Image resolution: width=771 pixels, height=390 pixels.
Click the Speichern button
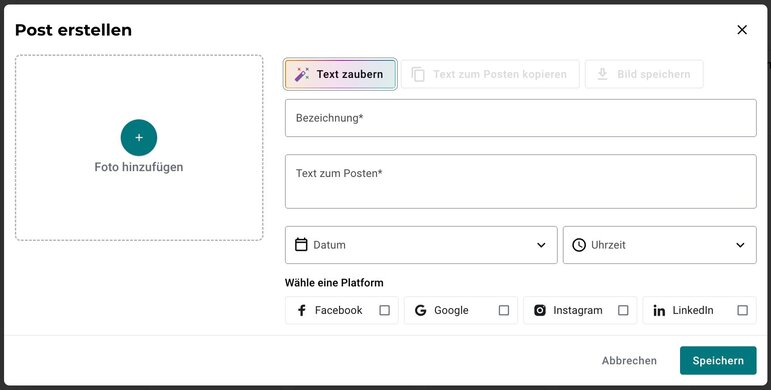(x=718, y=360)
